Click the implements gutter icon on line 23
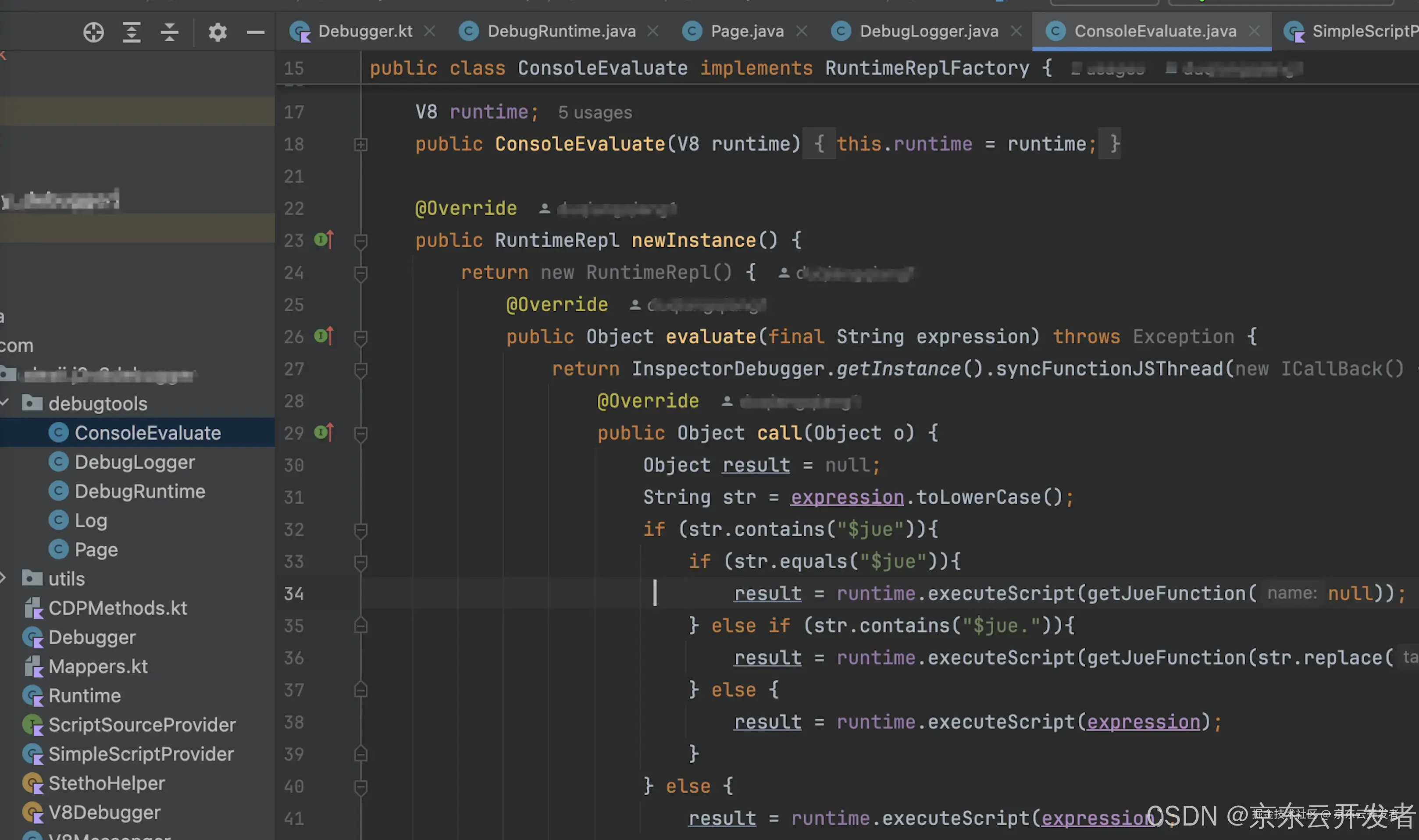Viewport: 1419px width, 840px height. point(324,240)
